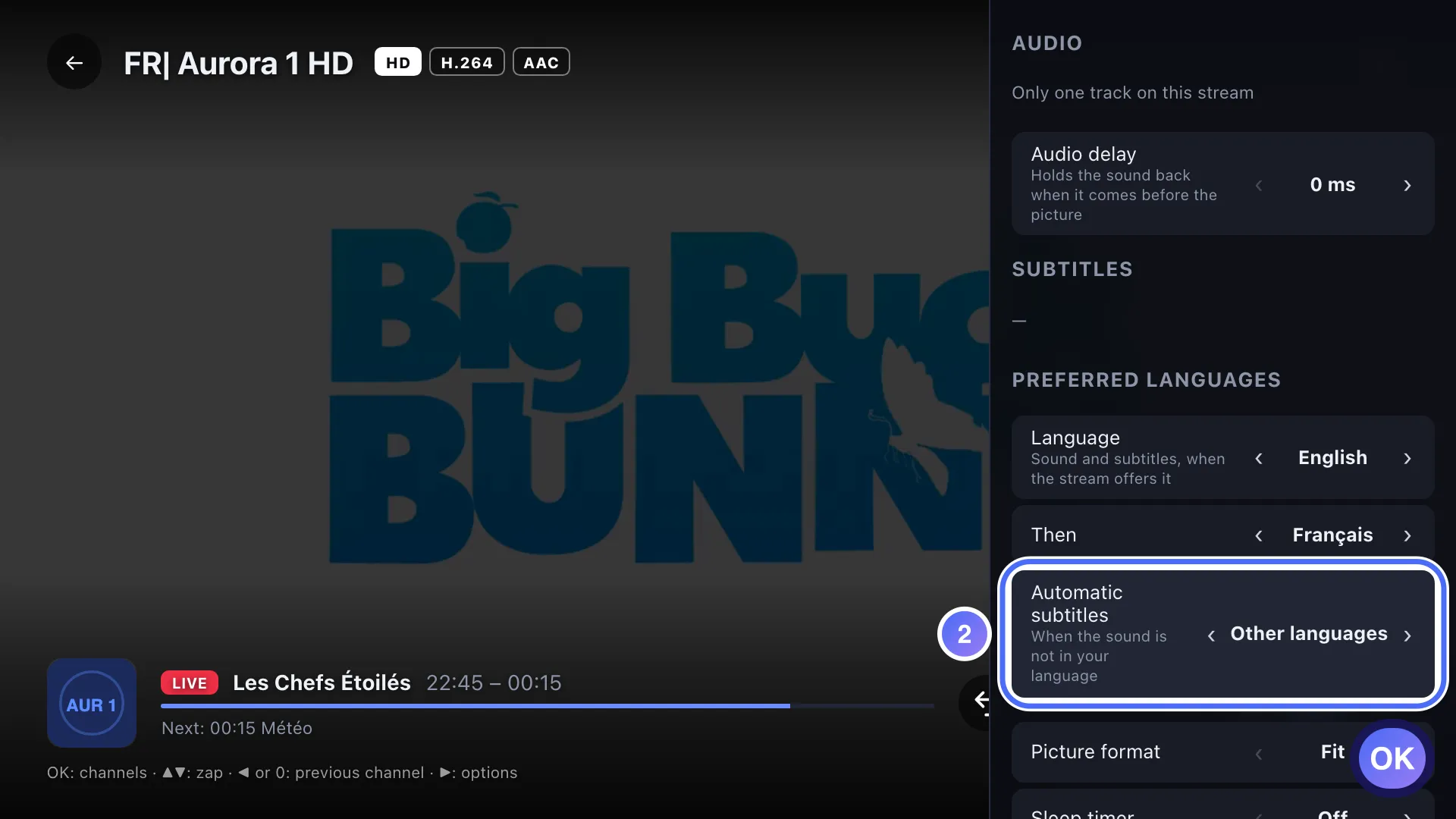Click the Language preference row label

(1075, 438)
